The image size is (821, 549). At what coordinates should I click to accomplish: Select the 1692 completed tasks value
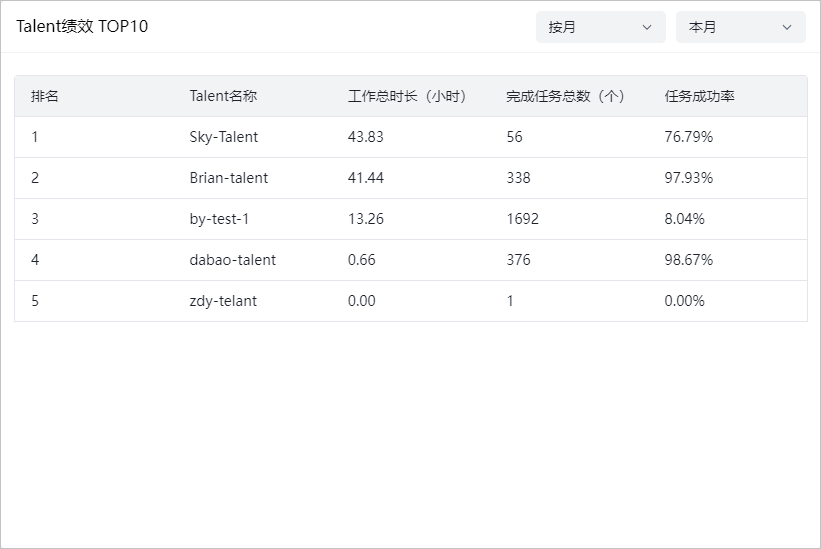coord(522,219)
